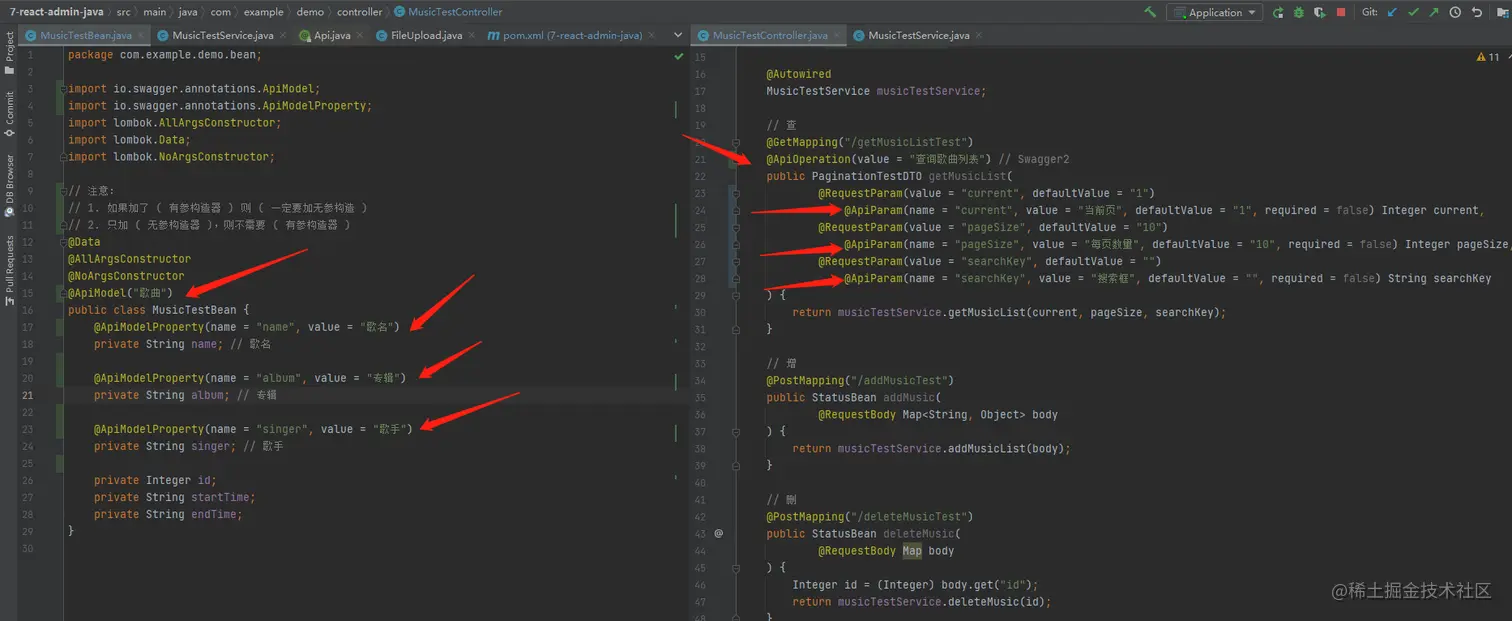Collapse the comment block fold at line 9
Image resolution: width=1512 pixels, height=621 pixels.
tap(62, 191)
